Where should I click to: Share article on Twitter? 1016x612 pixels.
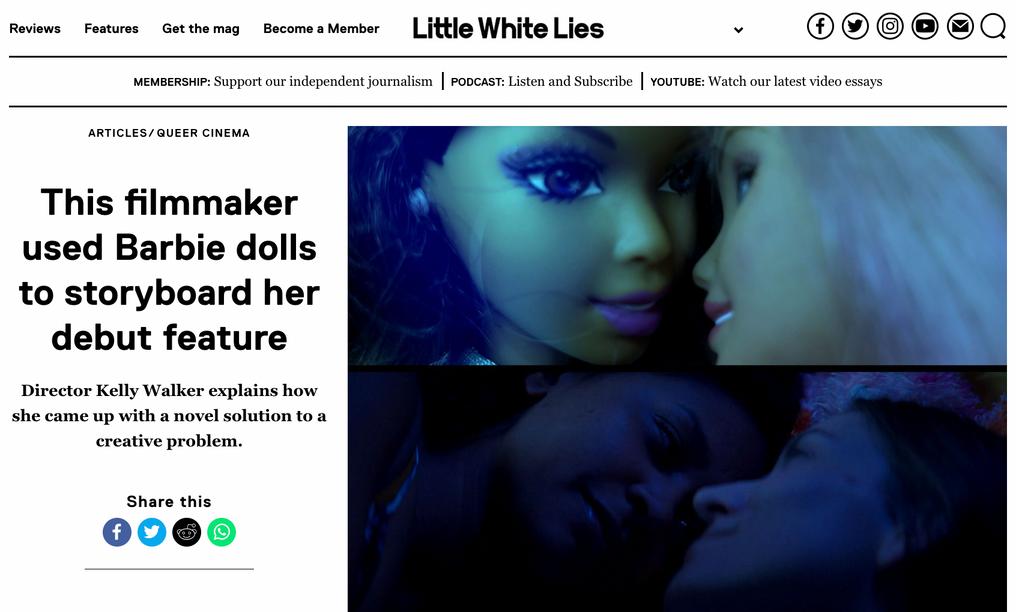[152, 532]
